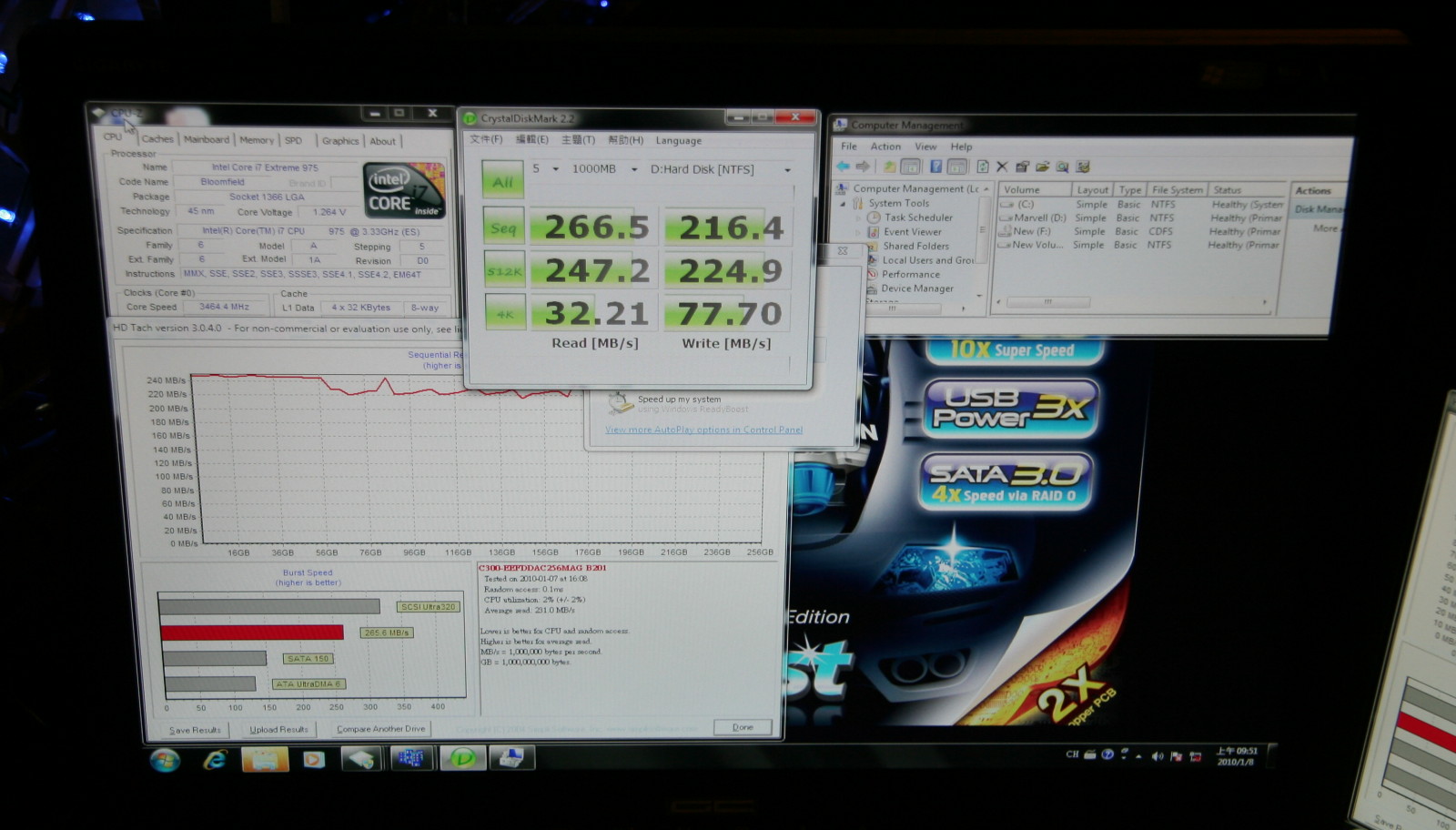Select Shared Folders in the tree
Image resolution: width=1456 pixels, height=830 pixels.
pyautogui.click(x=915, y=246)
